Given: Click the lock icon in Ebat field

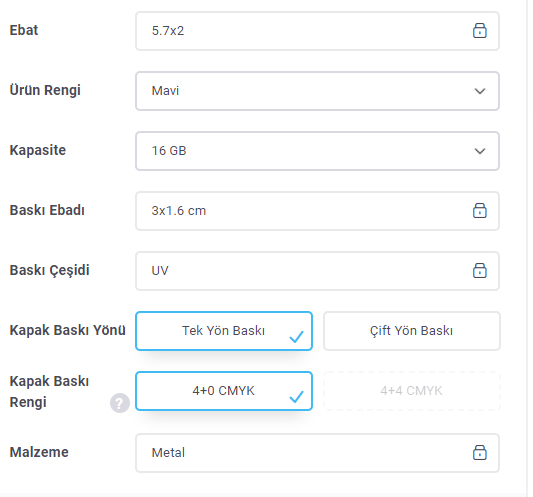Looking at the screenshot, I should coord(479,31).
